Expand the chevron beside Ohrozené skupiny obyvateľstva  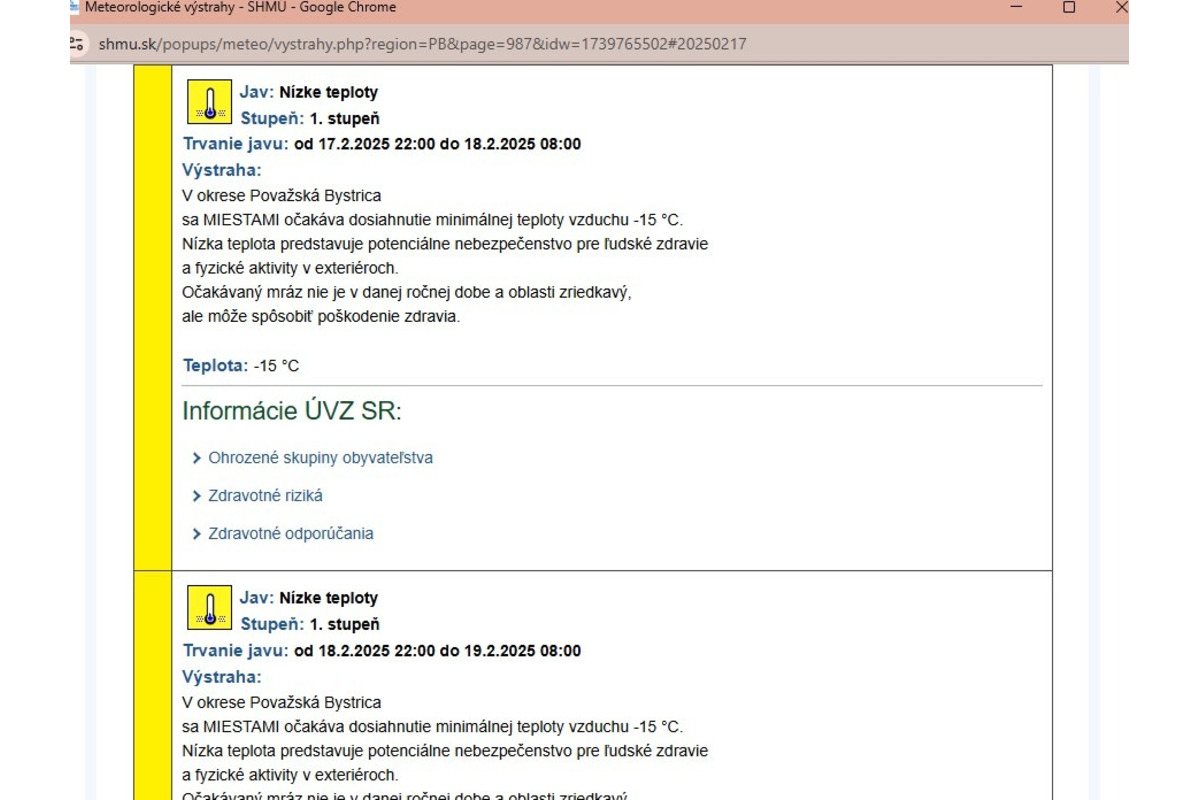197,458
